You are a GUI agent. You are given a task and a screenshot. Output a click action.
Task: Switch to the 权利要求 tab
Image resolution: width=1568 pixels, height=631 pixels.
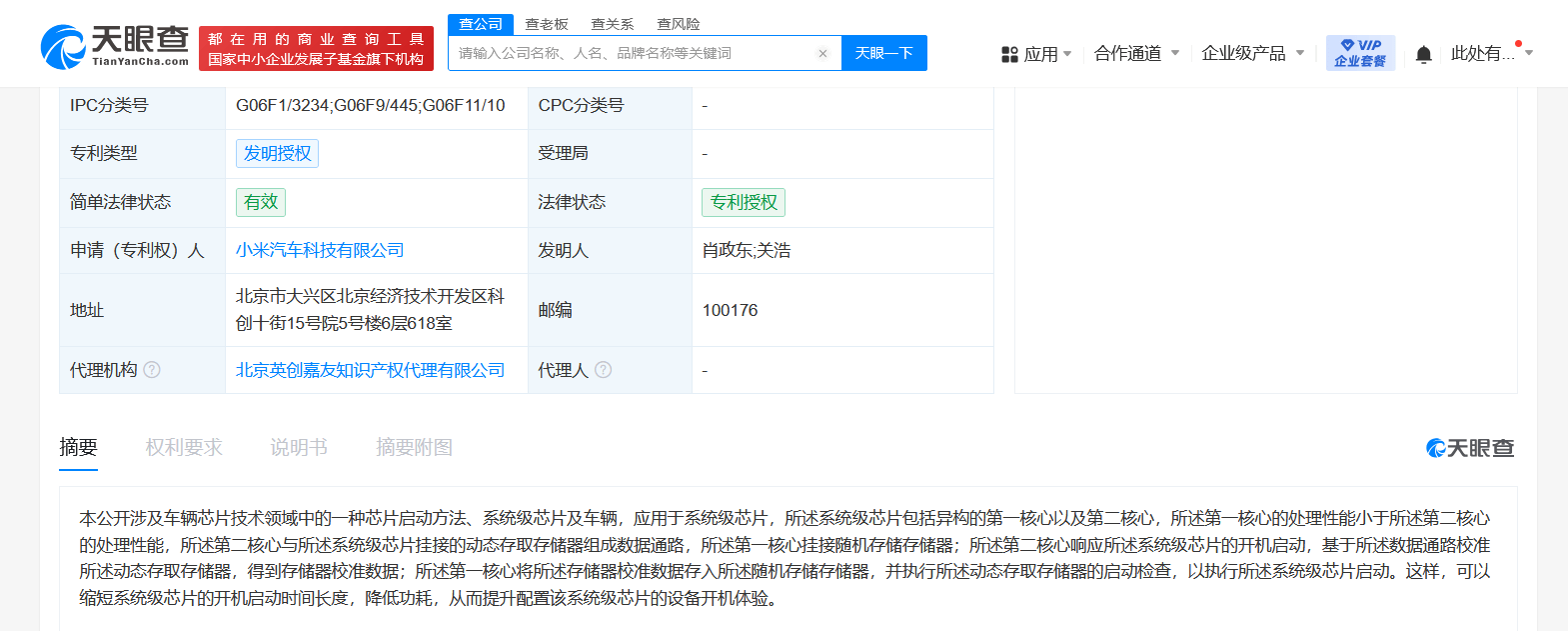[184, 447]
